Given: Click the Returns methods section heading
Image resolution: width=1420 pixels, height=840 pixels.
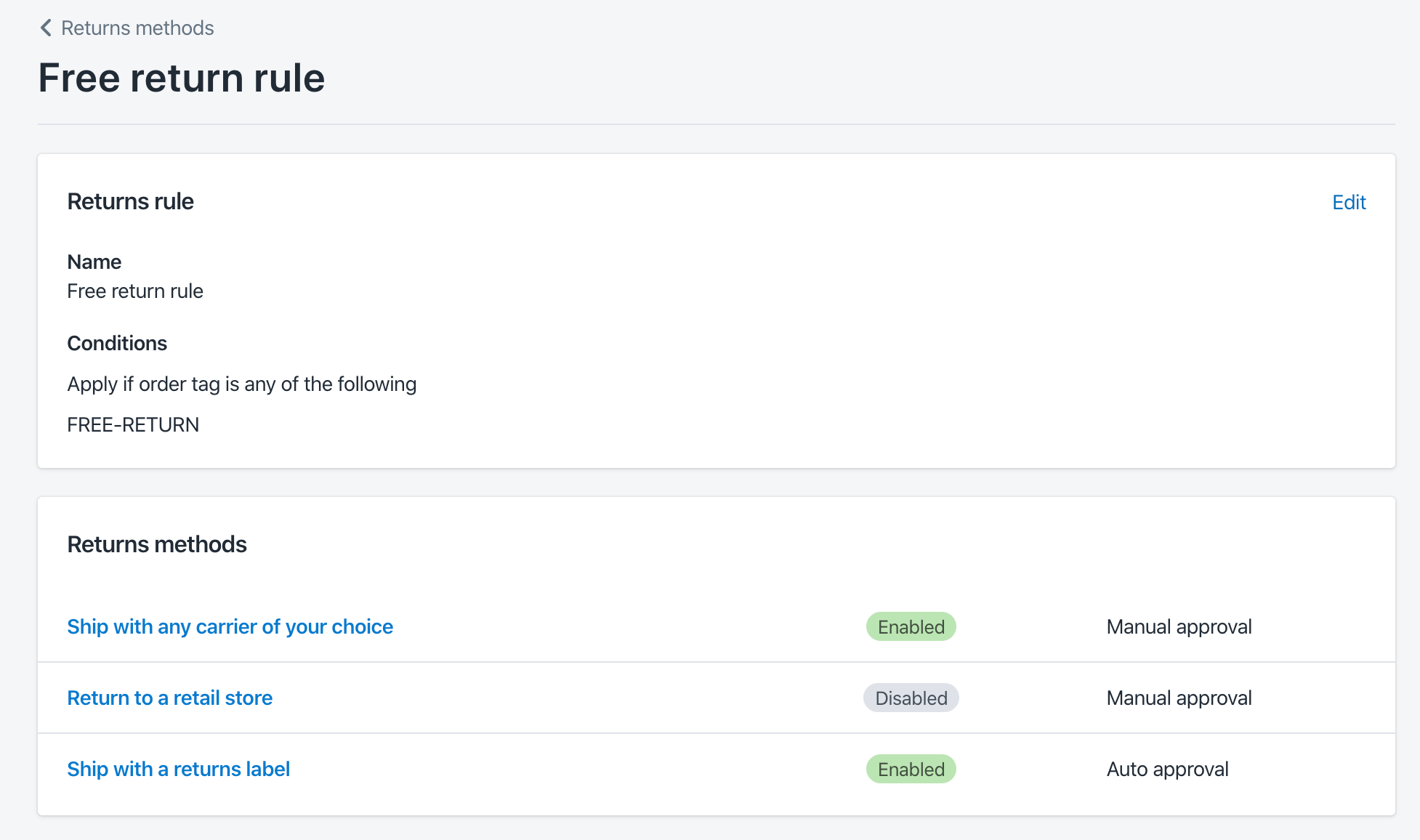Looking at the screenshot, I should pyautogui.click(x=157, y=544).
